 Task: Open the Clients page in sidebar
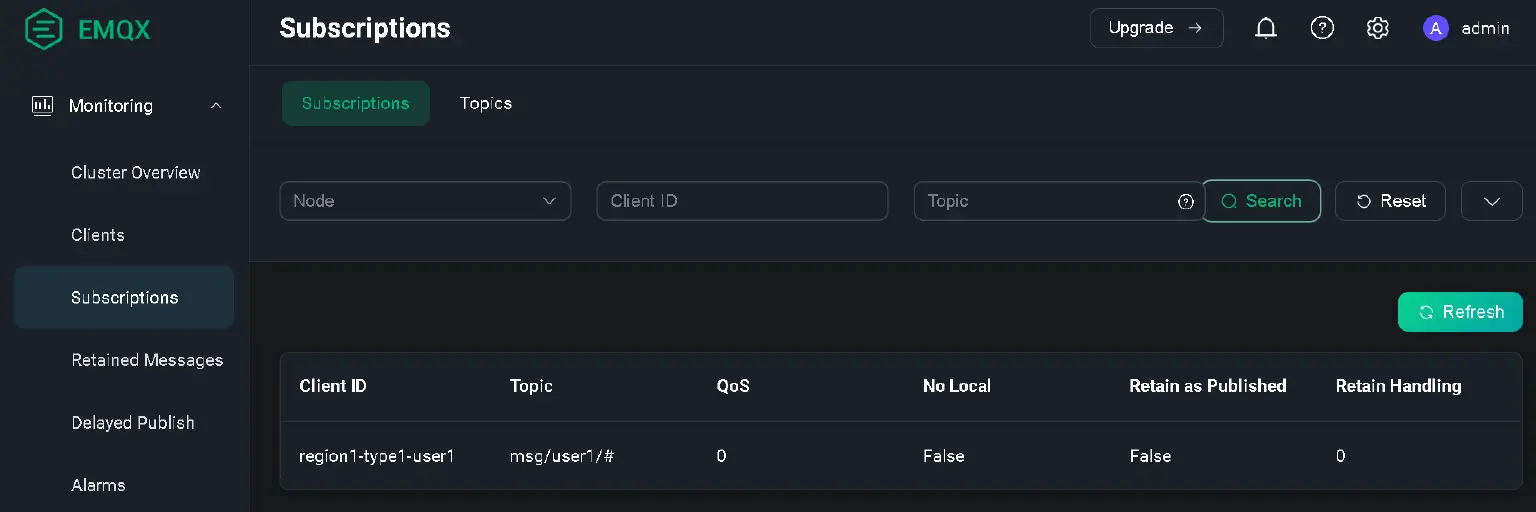(98, 235)
